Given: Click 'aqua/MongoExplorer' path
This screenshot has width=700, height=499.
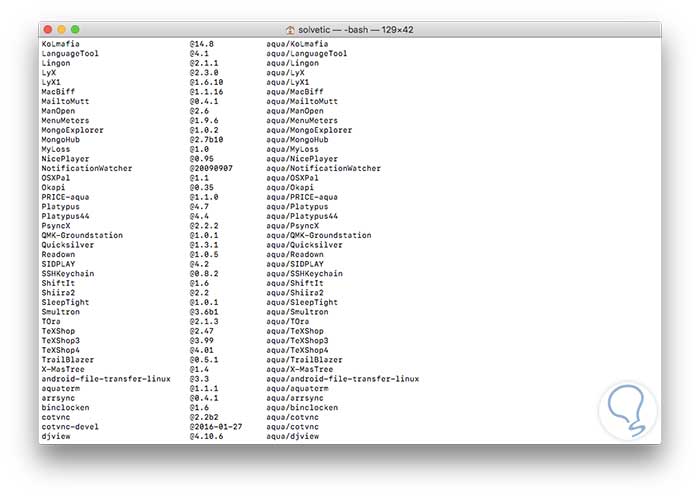Looking at the screenshot, I should pos(309,130).
